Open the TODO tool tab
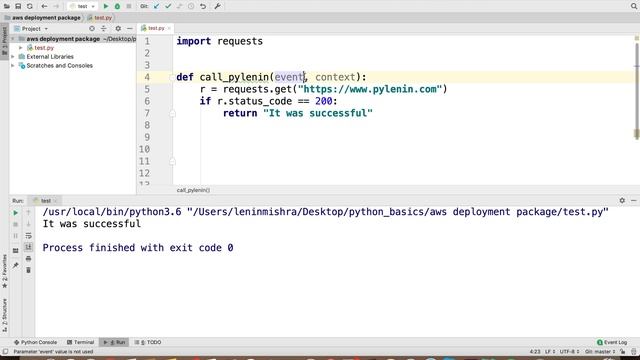 pos(148,342)
